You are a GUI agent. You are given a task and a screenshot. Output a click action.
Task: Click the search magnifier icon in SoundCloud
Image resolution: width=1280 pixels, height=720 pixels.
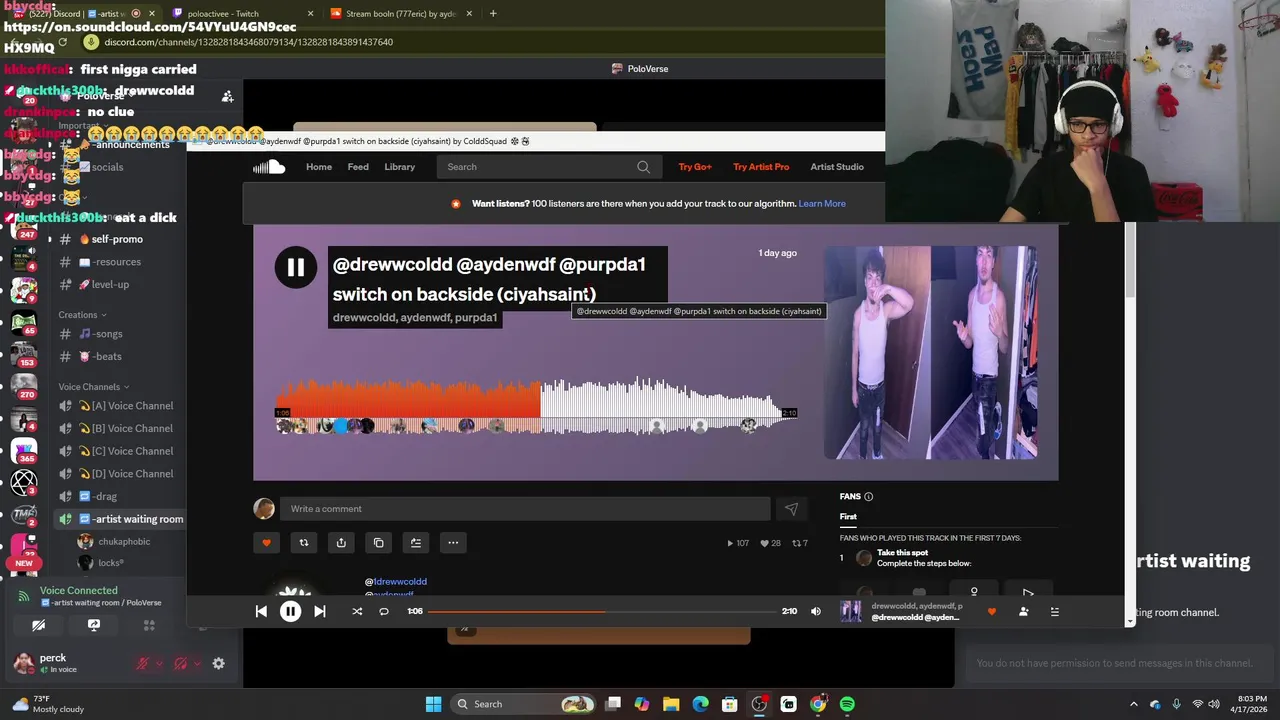coord(643,167)
